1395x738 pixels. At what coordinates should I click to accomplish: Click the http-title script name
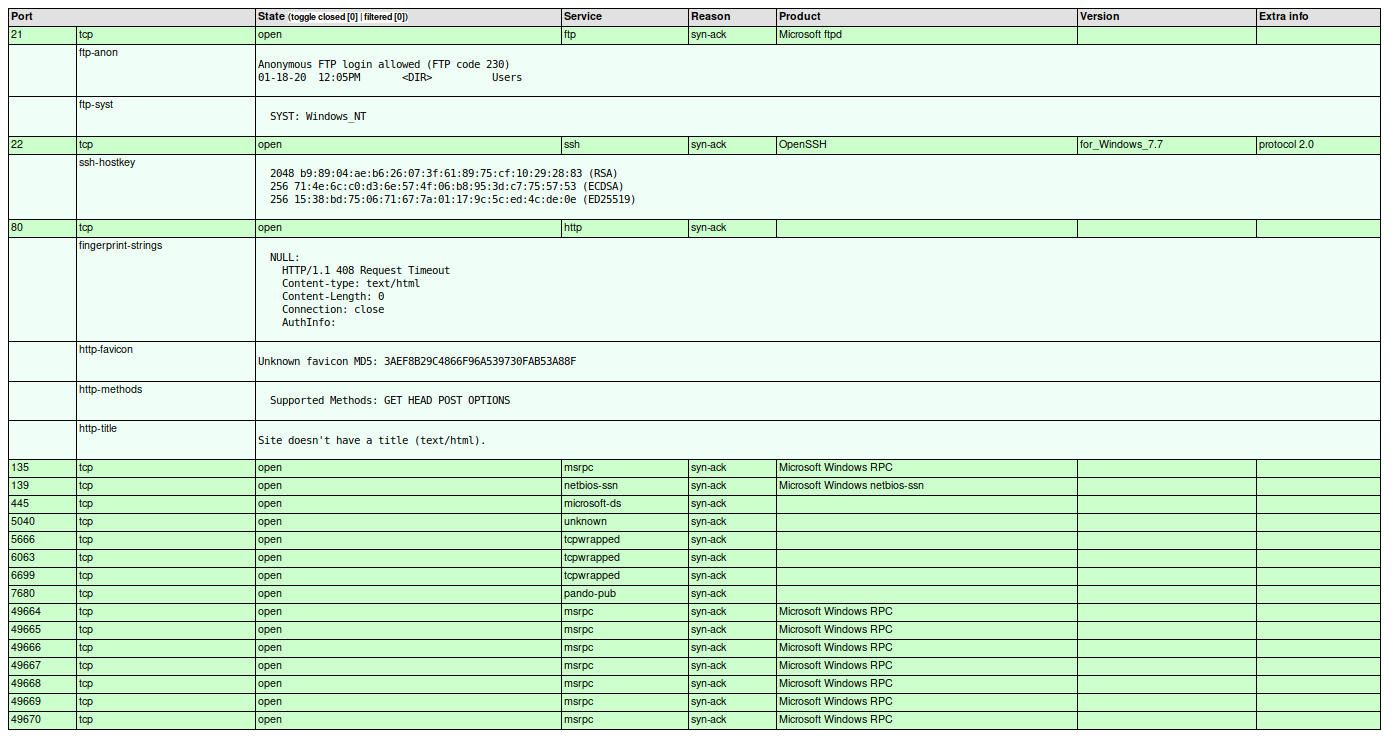(98, 428)
